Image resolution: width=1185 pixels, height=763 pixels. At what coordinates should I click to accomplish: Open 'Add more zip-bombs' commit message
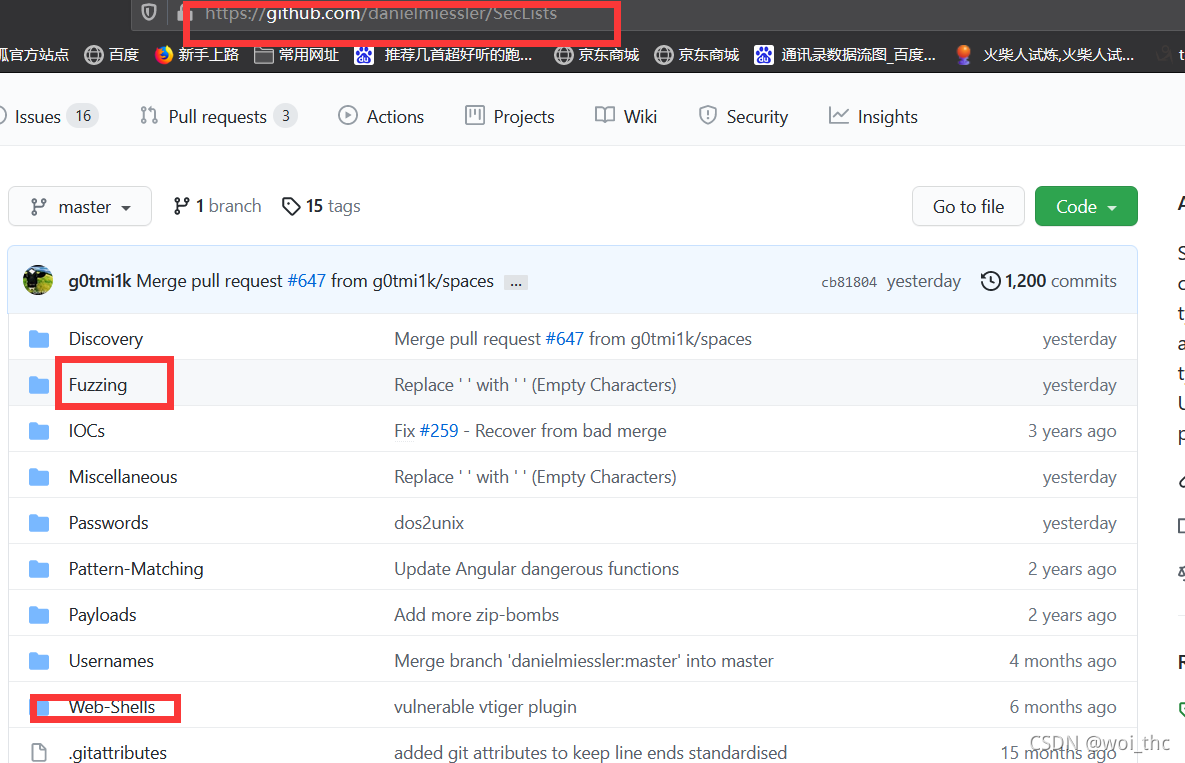(x=477, y=615)
